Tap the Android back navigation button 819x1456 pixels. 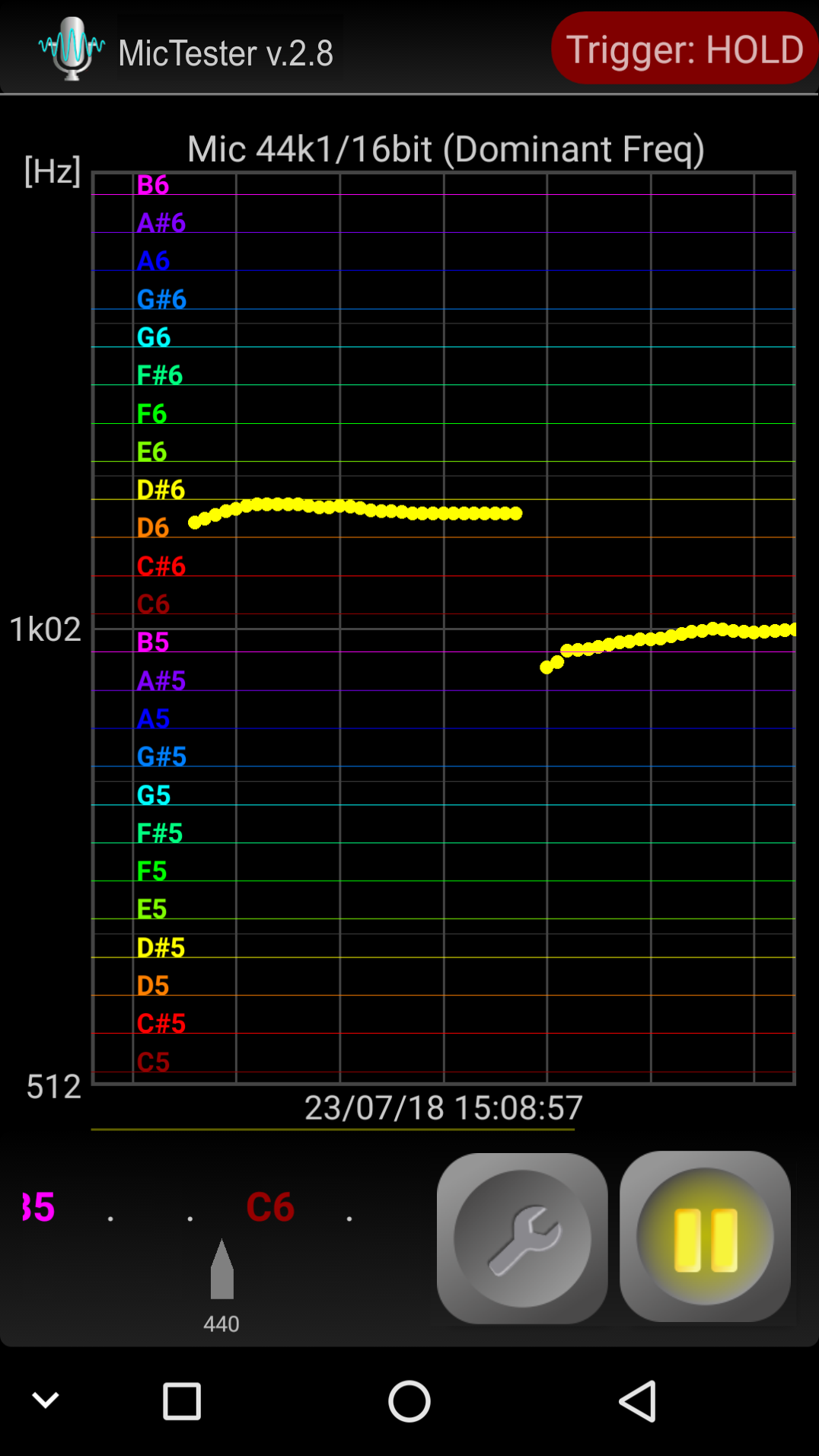click(x=638, y=1401)
